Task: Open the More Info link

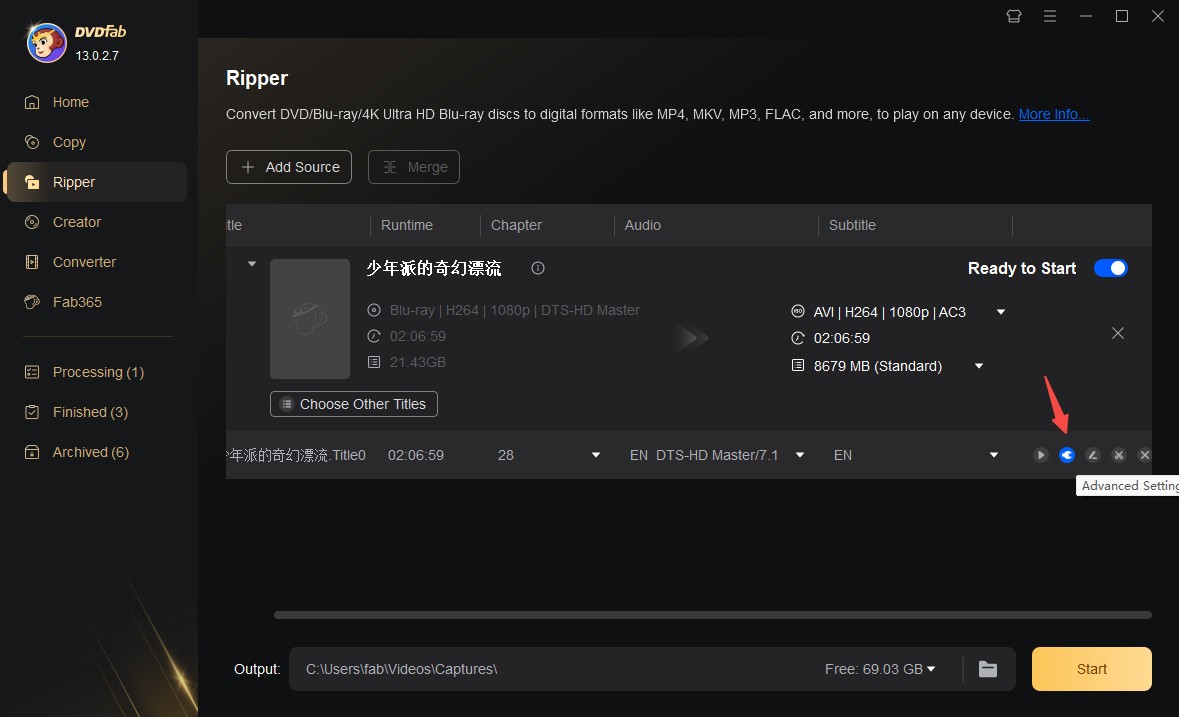Action: pos(1053,114)
